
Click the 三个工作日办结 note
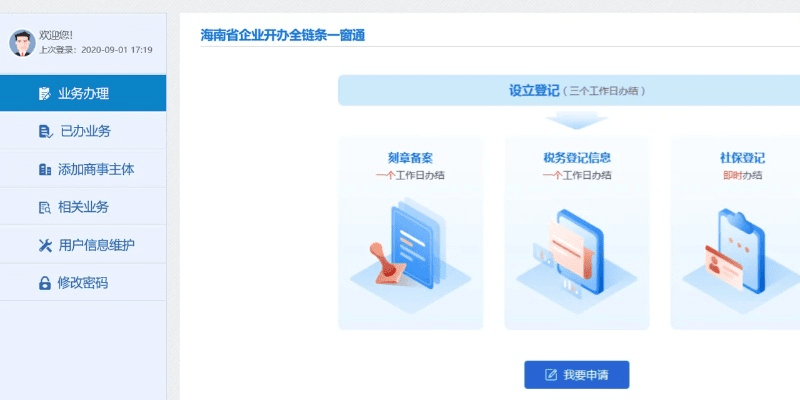(x=605, y=91)
